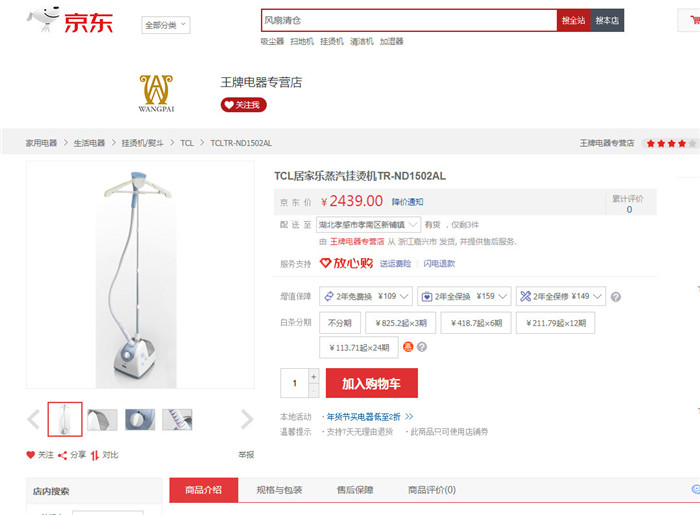The width and height of the screenshot is (700, 515).
Task: Click the orange badge after 24-period installment
Action: pyautogui.click(x=408, y=347)
